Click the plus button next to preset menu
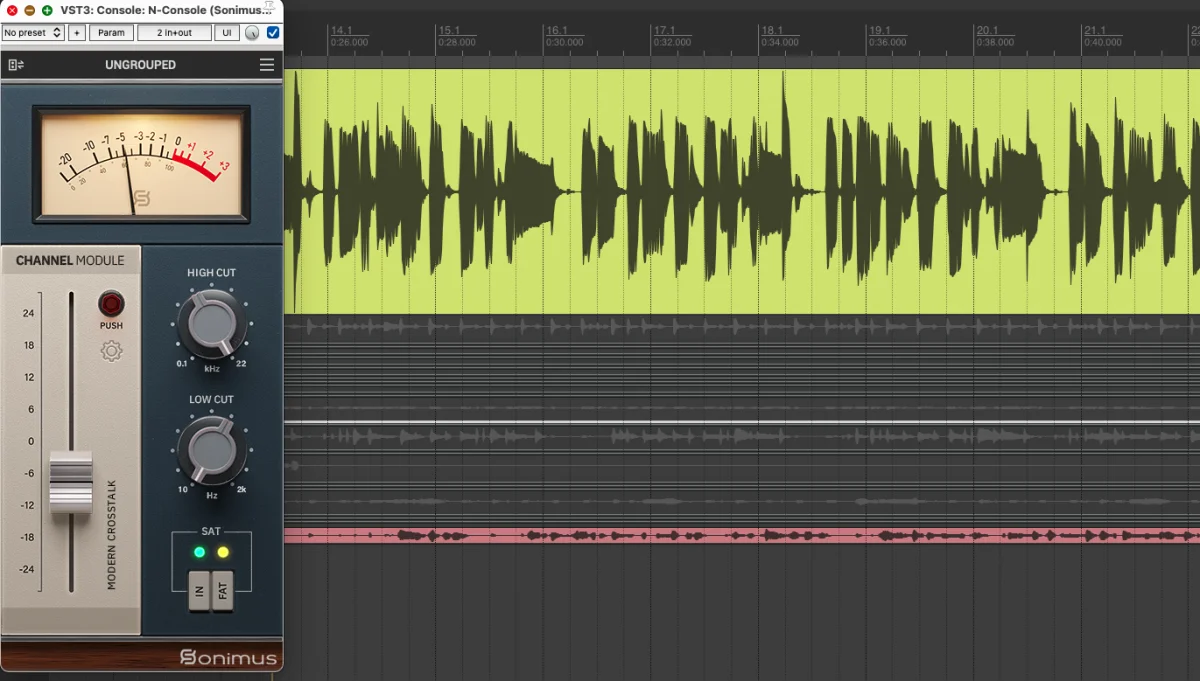 77,33
